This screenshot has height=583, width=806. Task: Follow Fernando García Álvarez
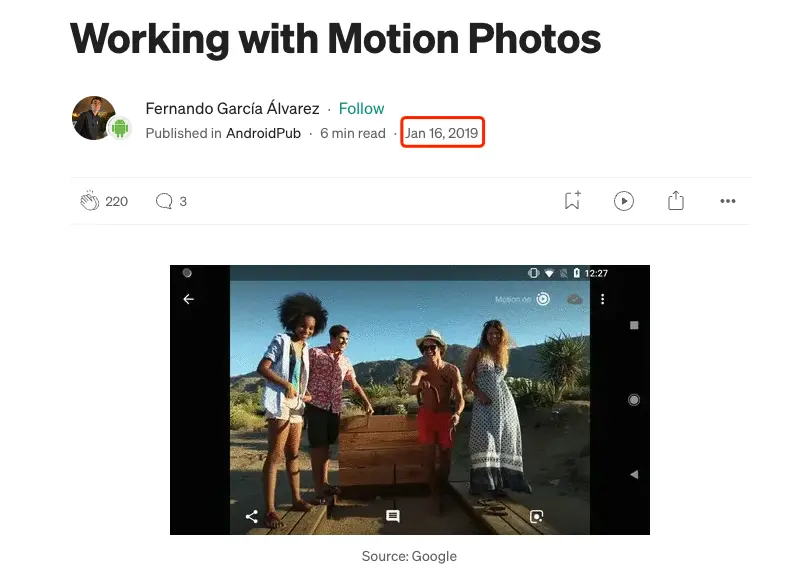(361, 108)
